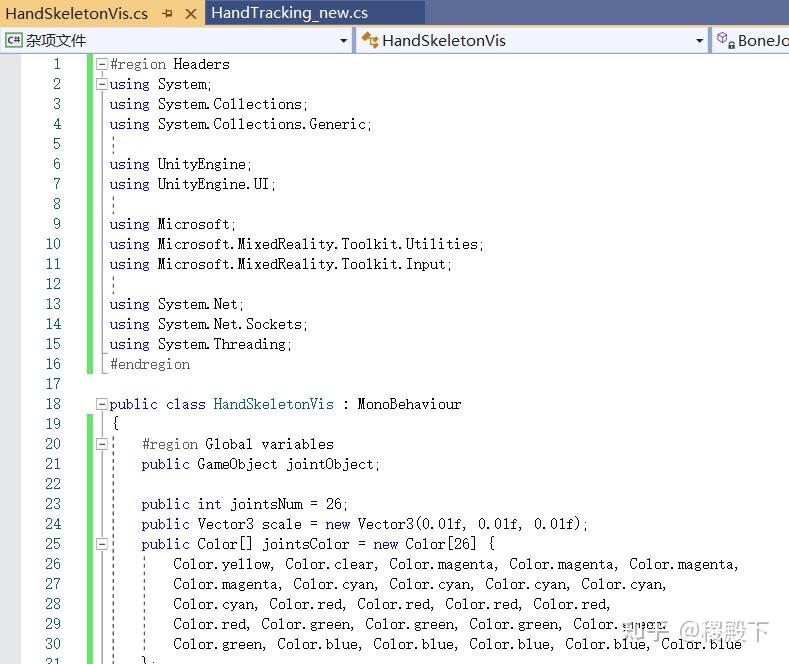Click 'using System.Collections.Generic;' line
Image resolution: width=789 pixels, height=664 pixels.
[x=240, y=124]
